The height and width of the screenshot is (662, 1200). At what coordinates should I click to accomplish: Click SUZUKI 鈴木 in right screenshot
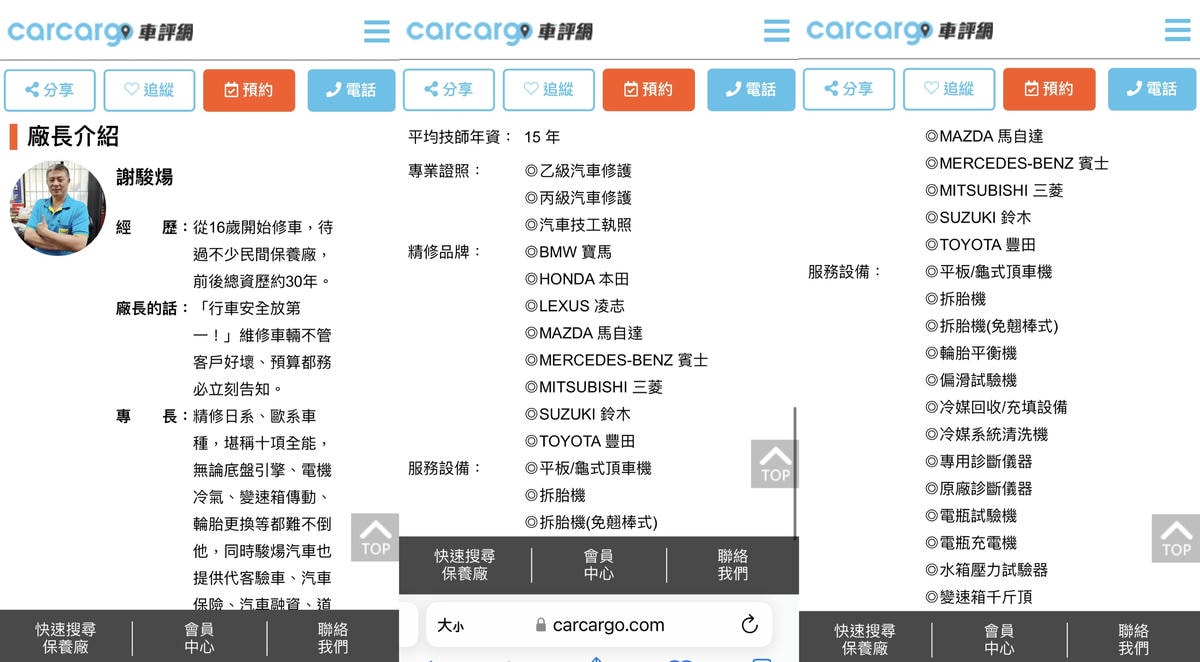click(978, 217)
